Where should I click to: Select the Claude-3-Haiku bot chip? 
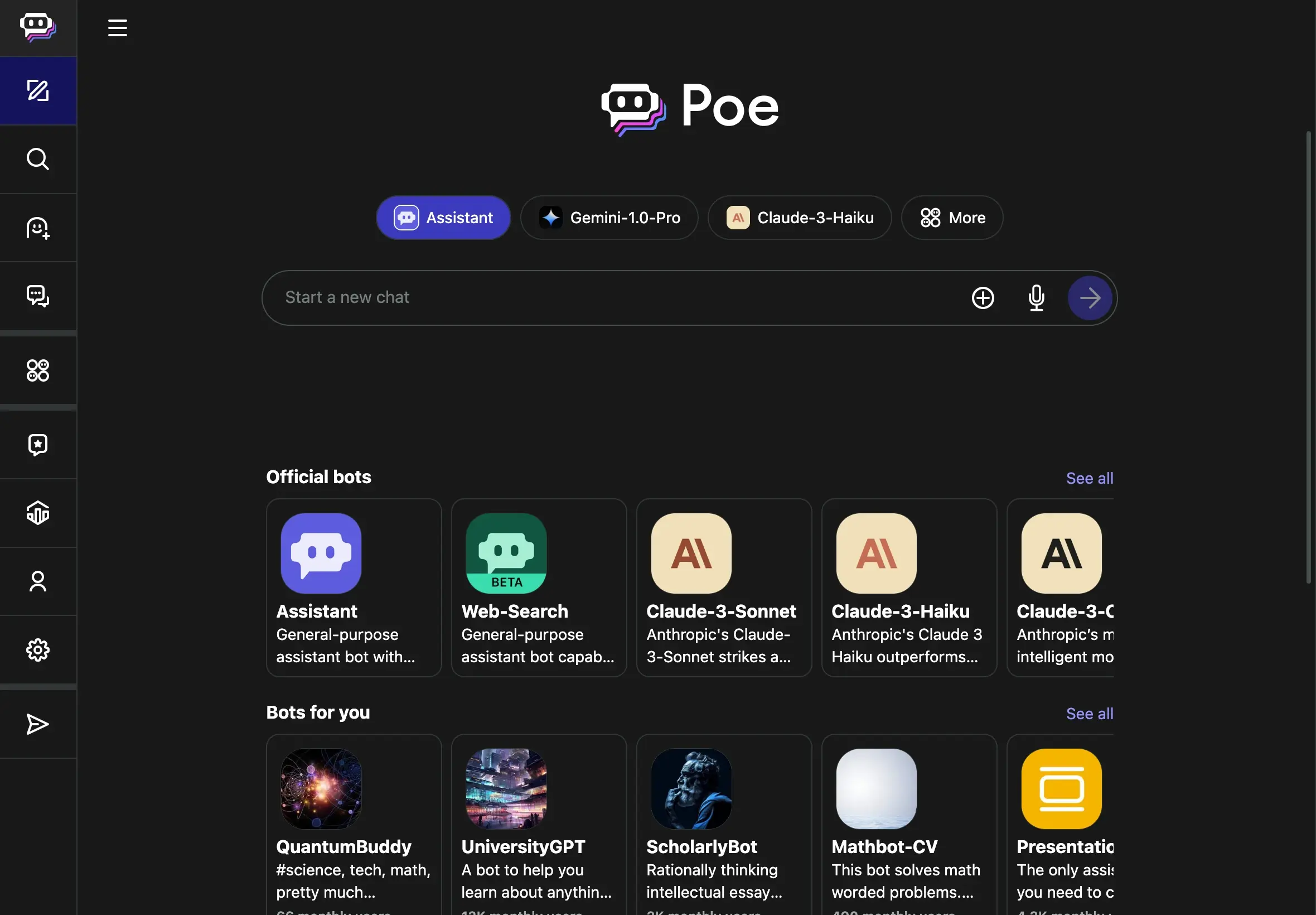coord(799,218)
